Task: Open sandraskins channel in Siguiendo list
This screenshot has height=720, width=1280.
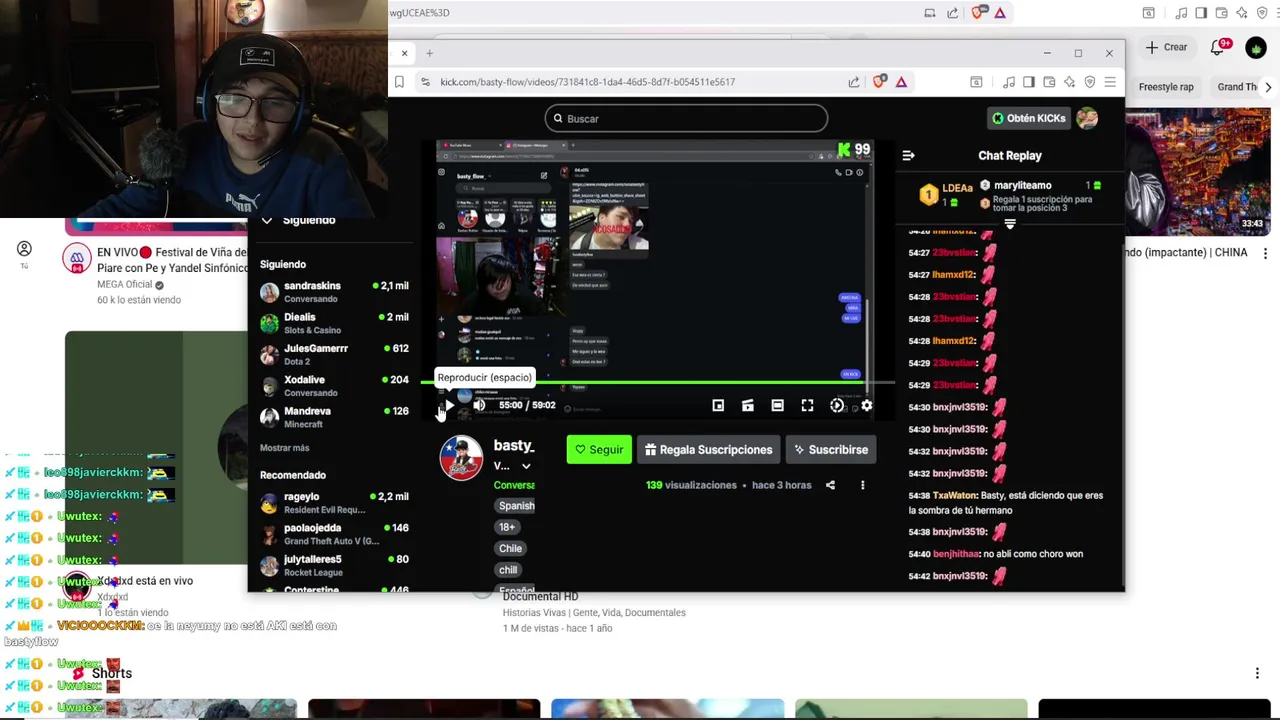Action: 334,291
